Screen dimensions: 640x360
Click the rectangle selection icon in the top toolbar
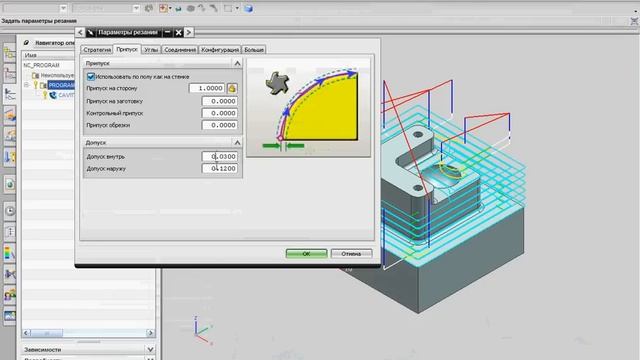tap(228, 8)
